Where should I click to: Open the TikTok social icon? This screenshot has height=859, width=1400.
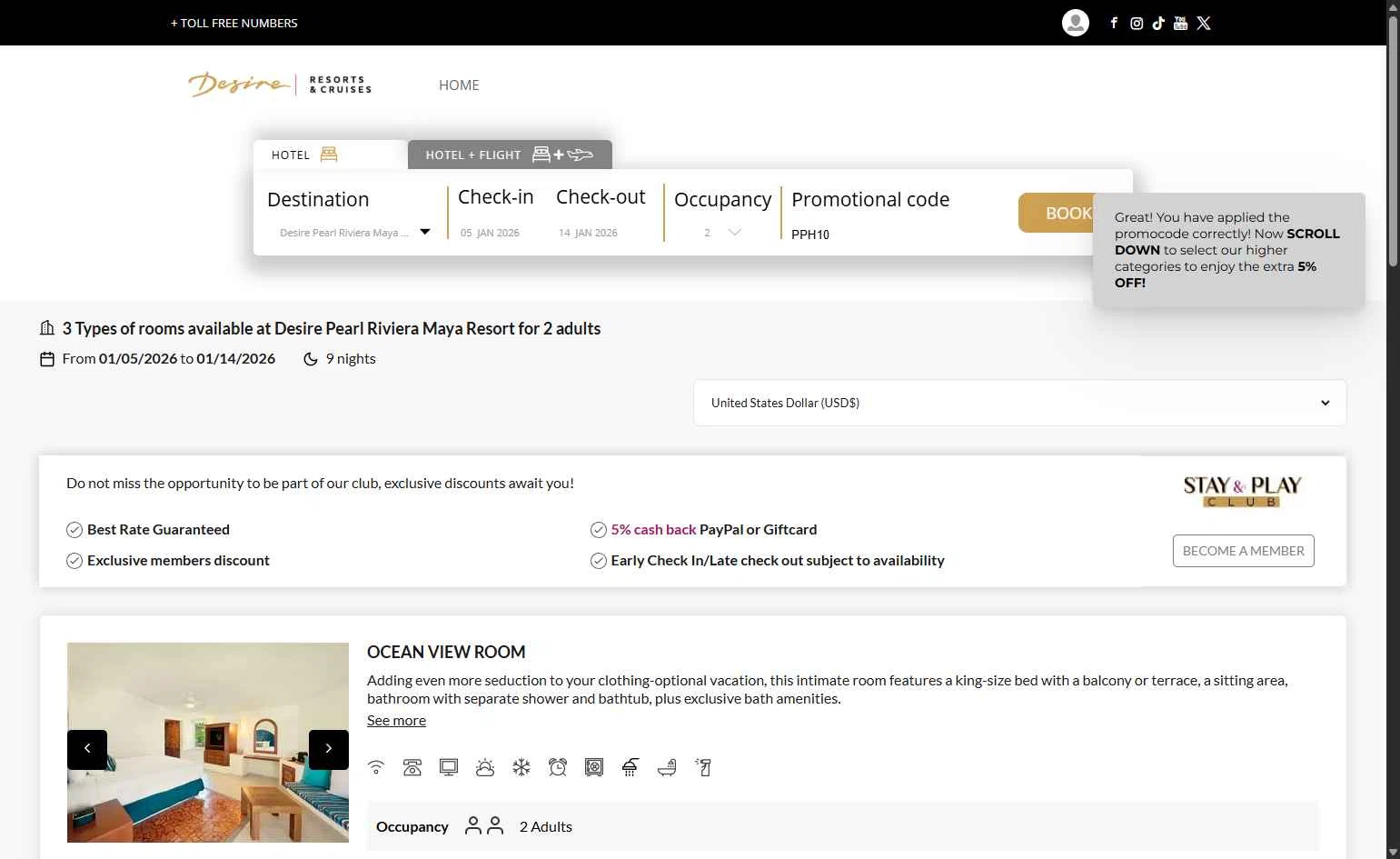pyautogui.click(x=1158, y=23)
